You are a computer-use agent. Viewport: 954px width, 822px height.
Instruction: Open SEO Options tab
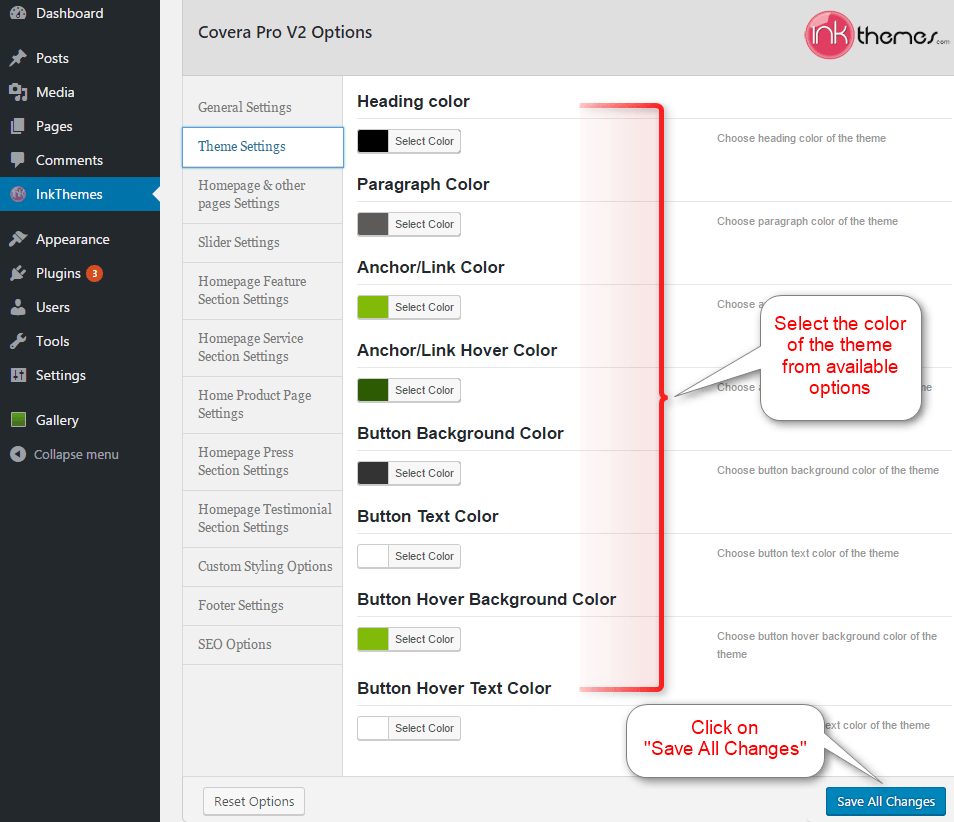point(262,644)
